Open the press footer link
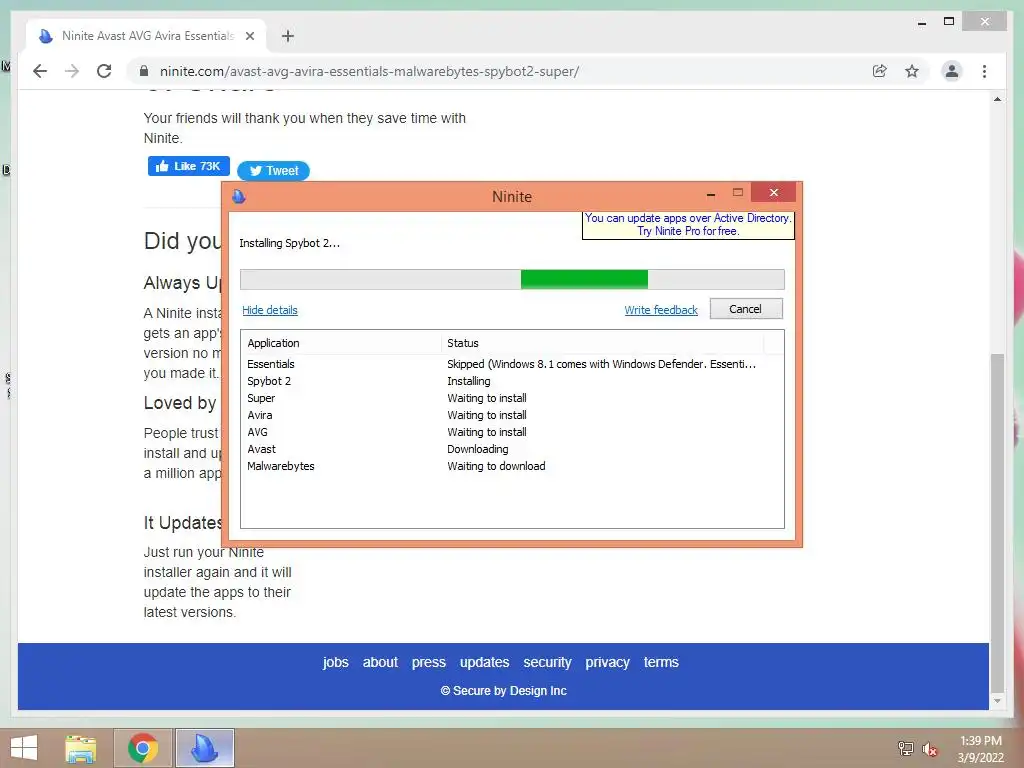The width and height of the screenshot is (1024, 768). [x=428, y=662]
